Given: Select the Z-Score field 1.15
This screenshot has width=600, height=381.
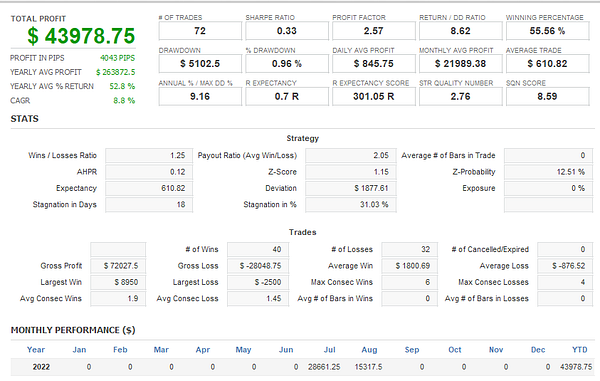Looking at the screenshot, I should pos(351,172).
